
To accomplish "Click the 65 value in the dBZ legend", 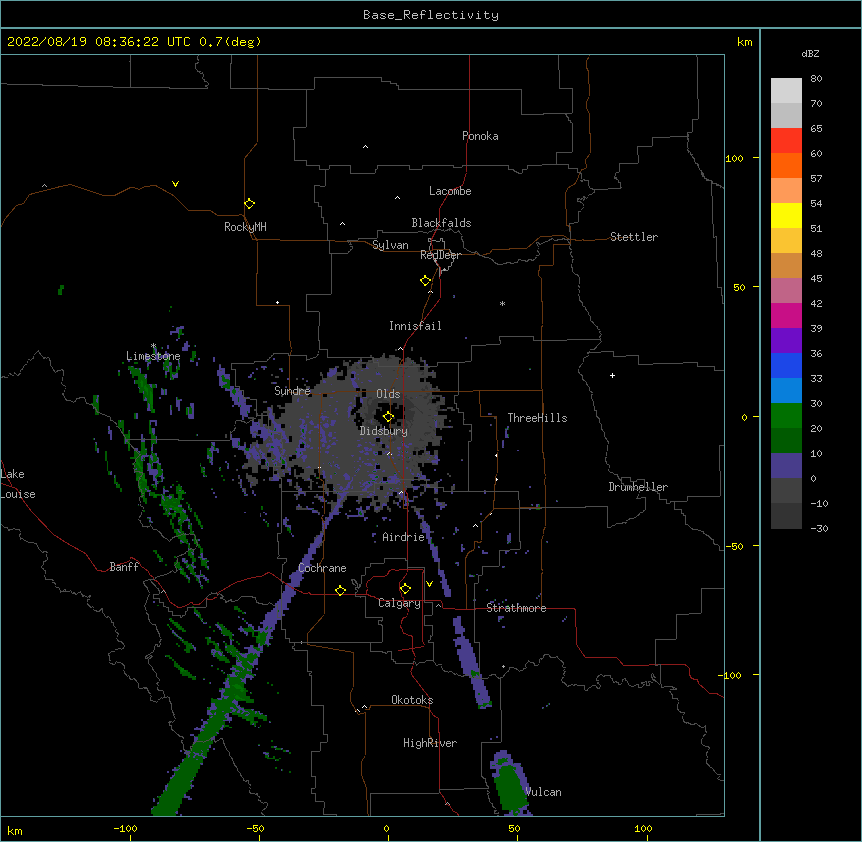I will [x=816, y=128].
